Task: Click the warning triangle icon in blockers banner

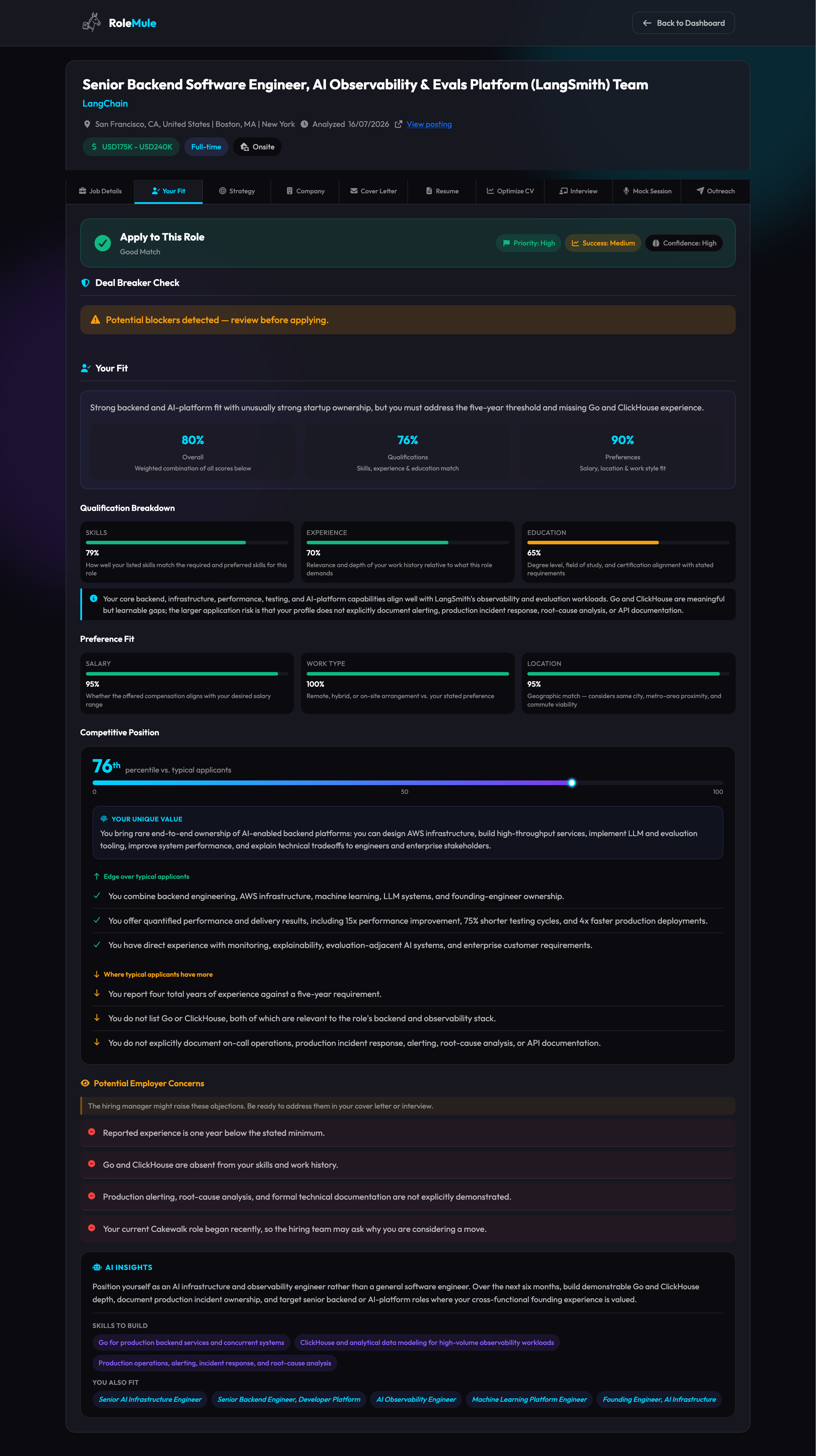Action: coord(96,320)
